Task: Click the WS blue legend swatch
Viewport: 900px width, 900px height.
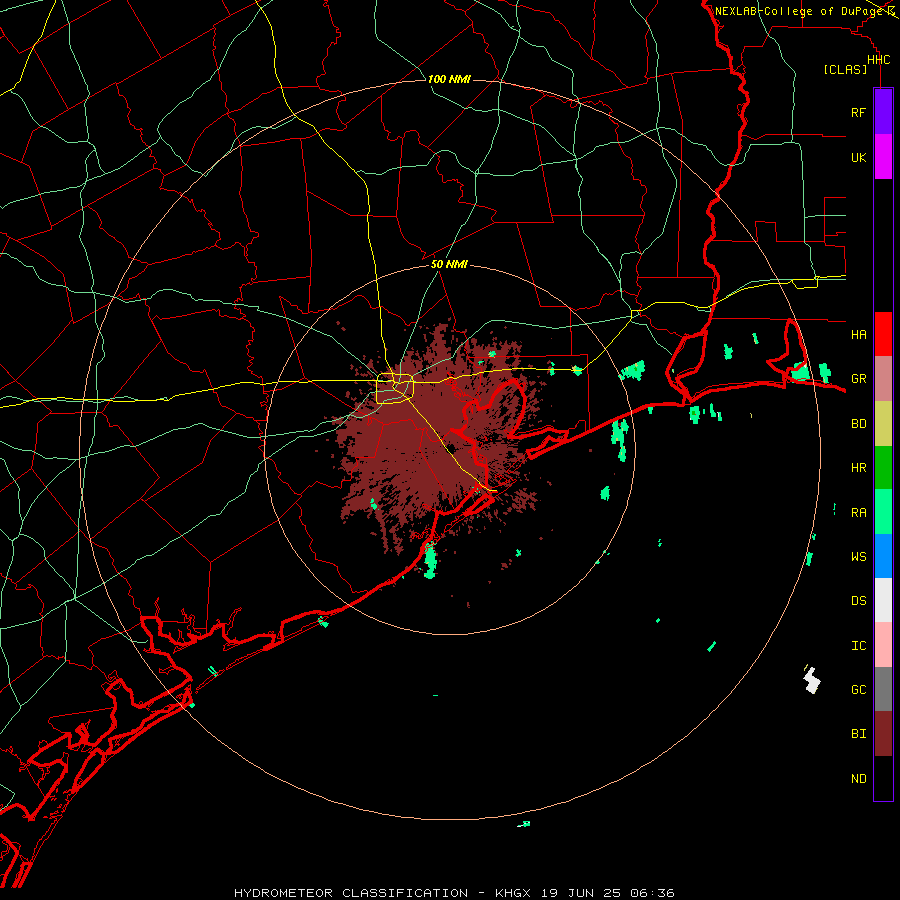Action: tap(883, 556)
